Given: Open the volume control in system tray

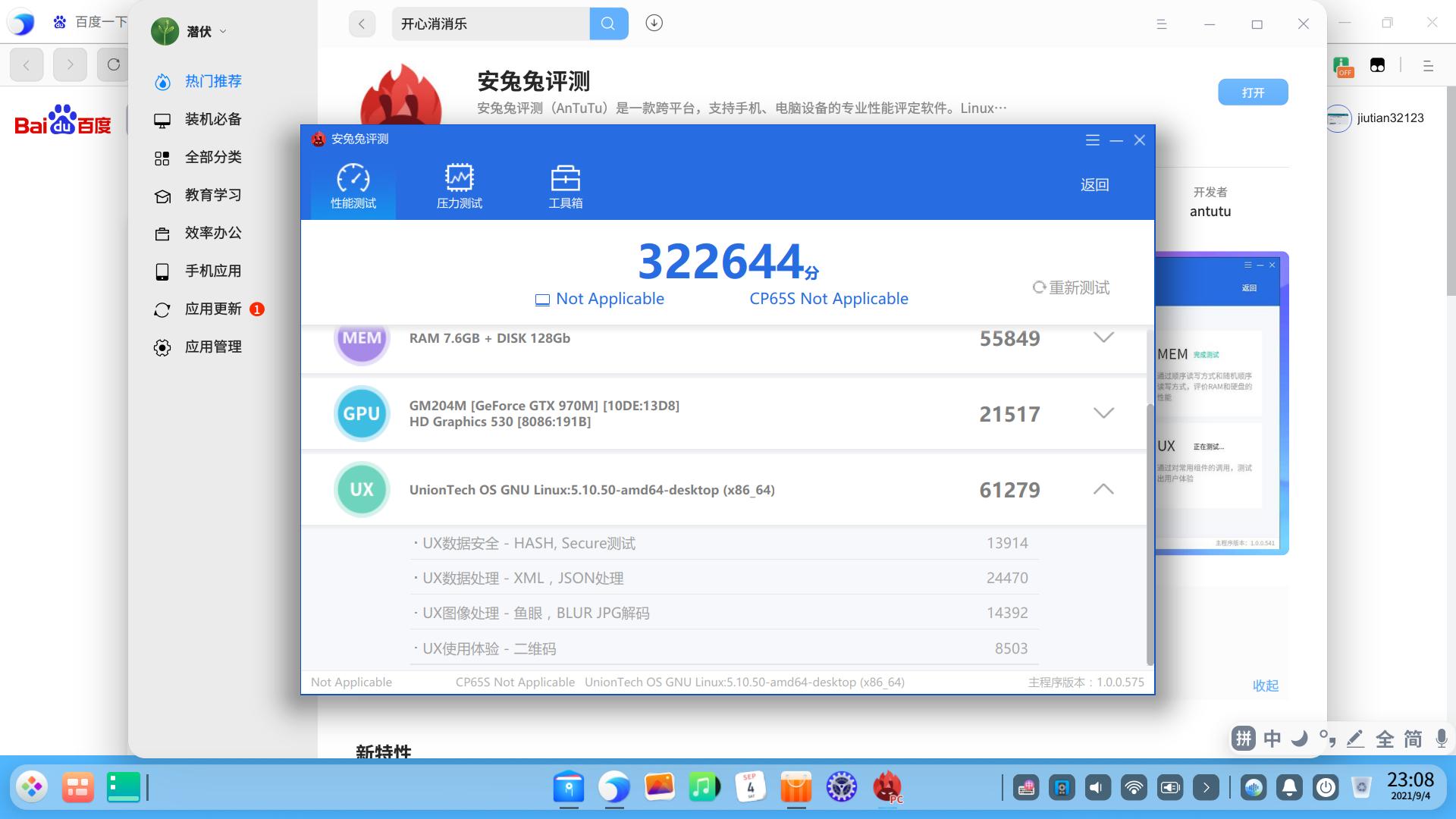Looking at the screenshot, I should coord(1097,788).
